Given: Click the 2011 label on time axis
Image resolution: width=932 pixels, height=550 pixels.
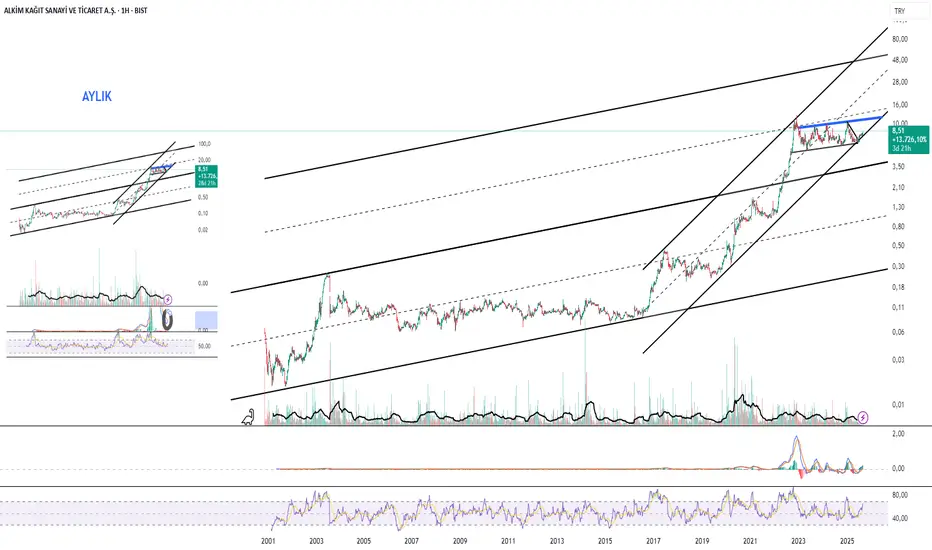Looking at the screenshot, I should pyautogui.click(x=508, y=541).
